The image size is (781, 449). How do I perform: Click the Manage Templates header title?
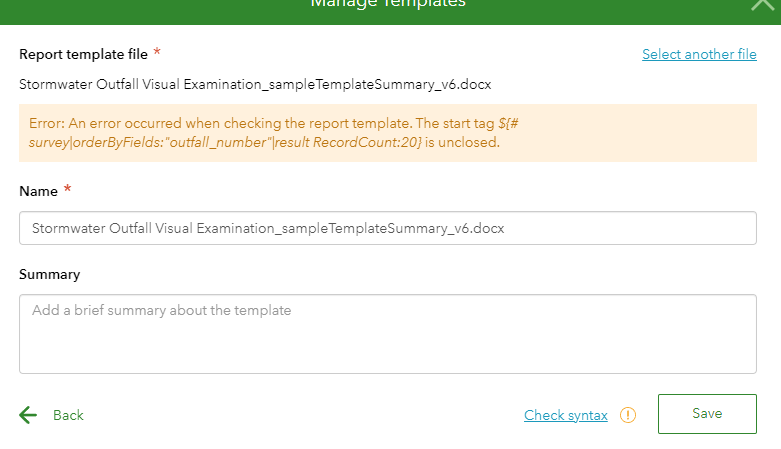click(388, 4)
